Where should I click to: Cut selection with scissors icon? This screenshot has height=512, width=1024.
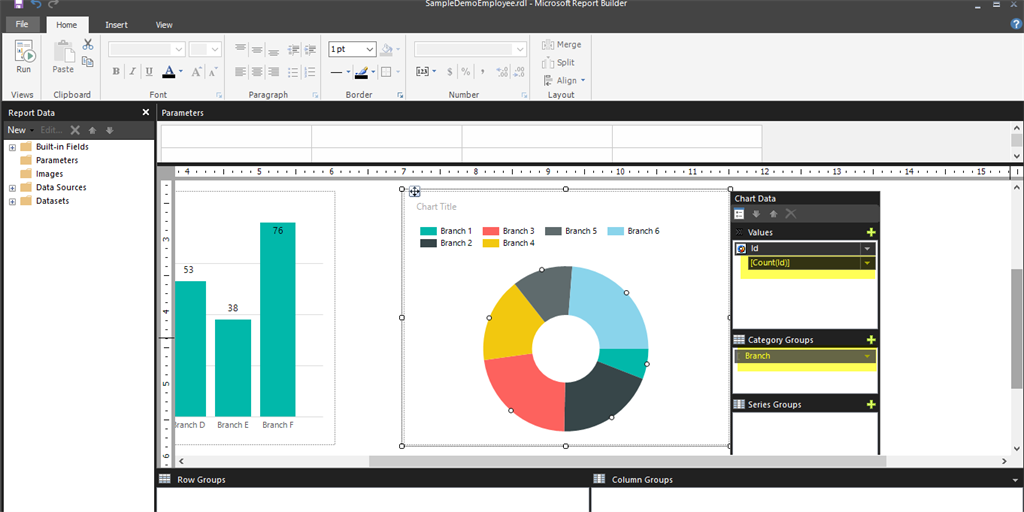[88, 44]
